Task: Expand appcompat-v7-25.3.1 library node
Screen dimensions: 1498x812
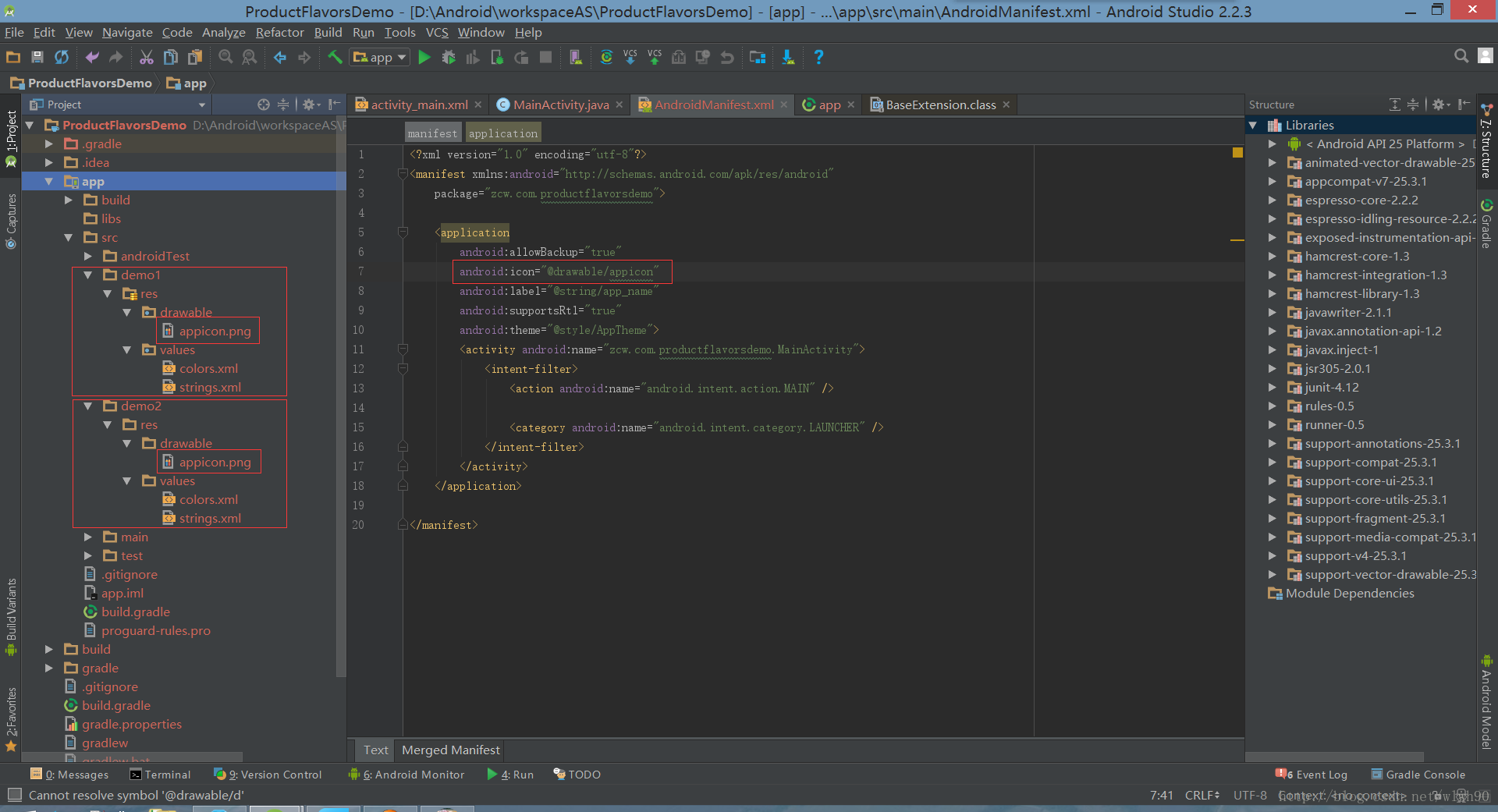Action: click(x=1273, y=181)
